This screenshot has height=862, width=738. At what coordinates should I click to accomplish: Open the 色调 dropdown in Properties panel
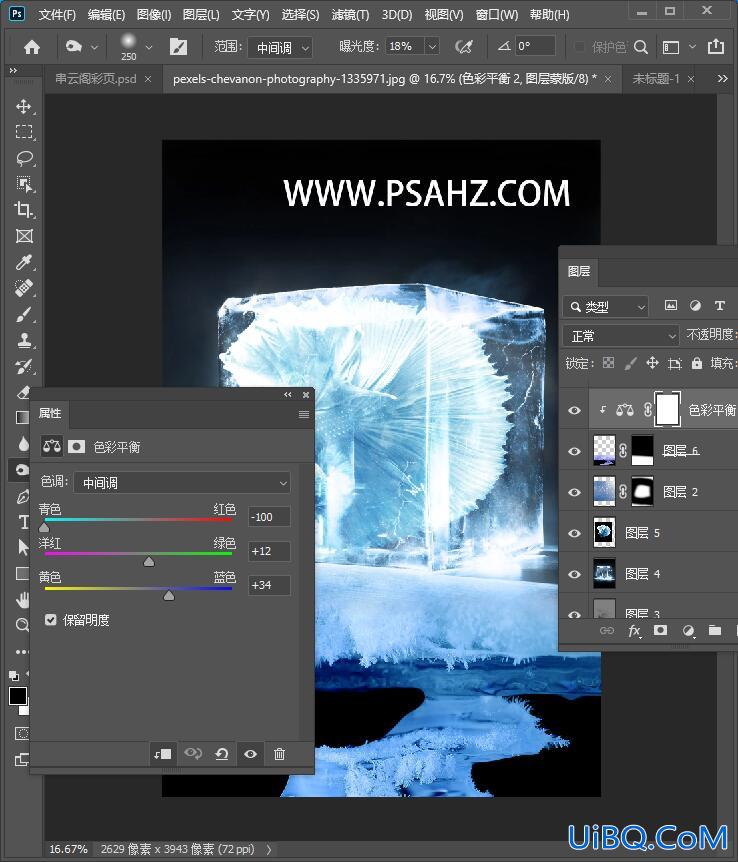click(x=182, y=483)
